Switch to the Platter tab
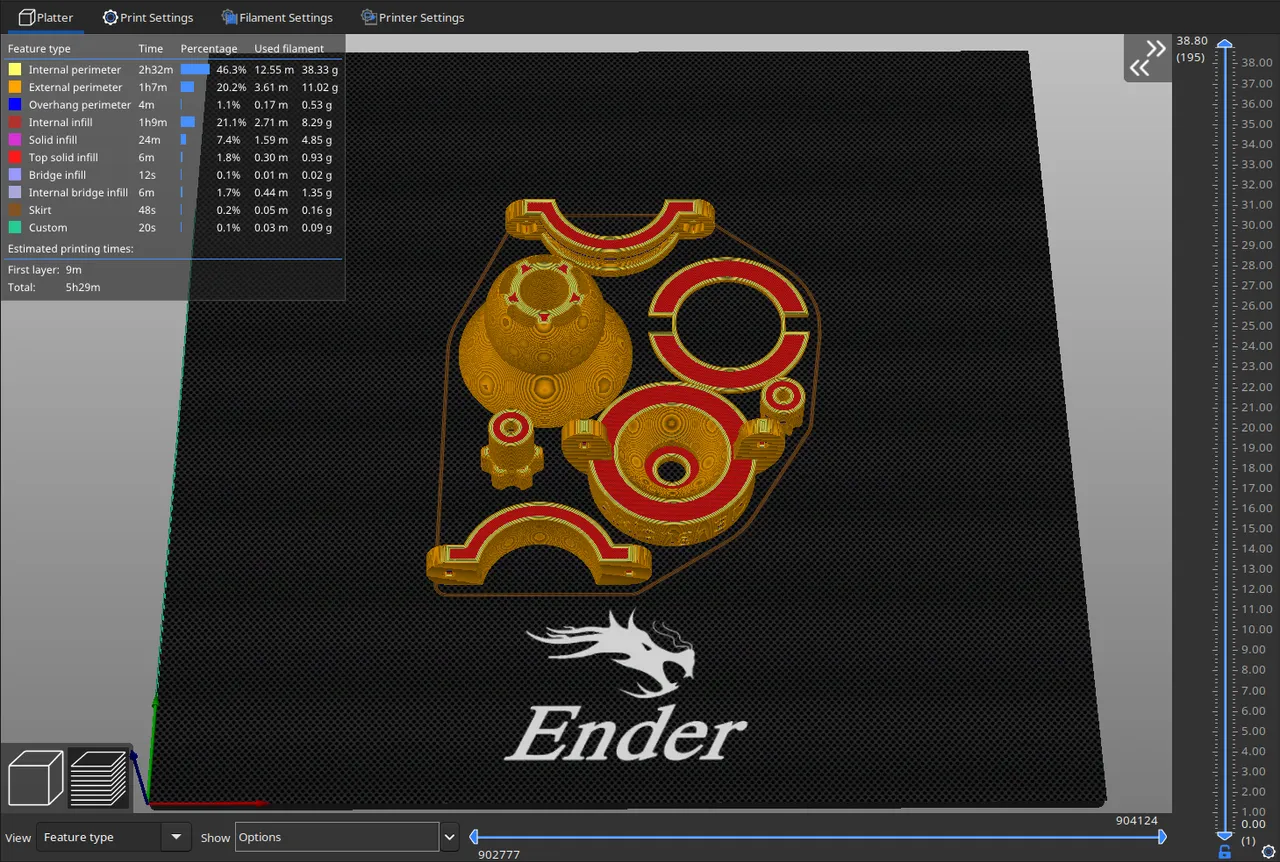This screenshot has width=1280, height=862. 45,18
